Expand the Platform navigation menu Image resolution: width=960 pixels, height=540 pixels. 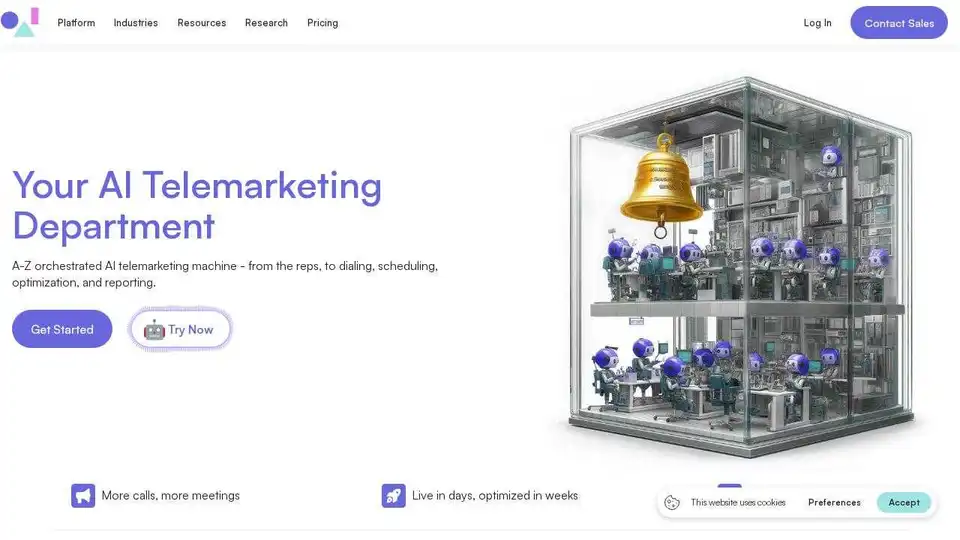click(x=76, y=23)
